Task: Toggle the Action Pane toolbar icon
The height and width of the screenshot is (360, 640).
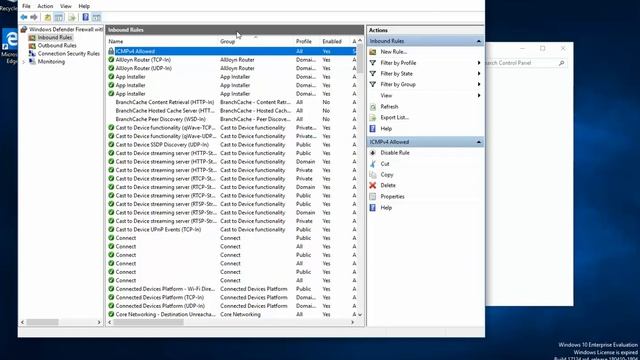Action: [x=96, y=17]
